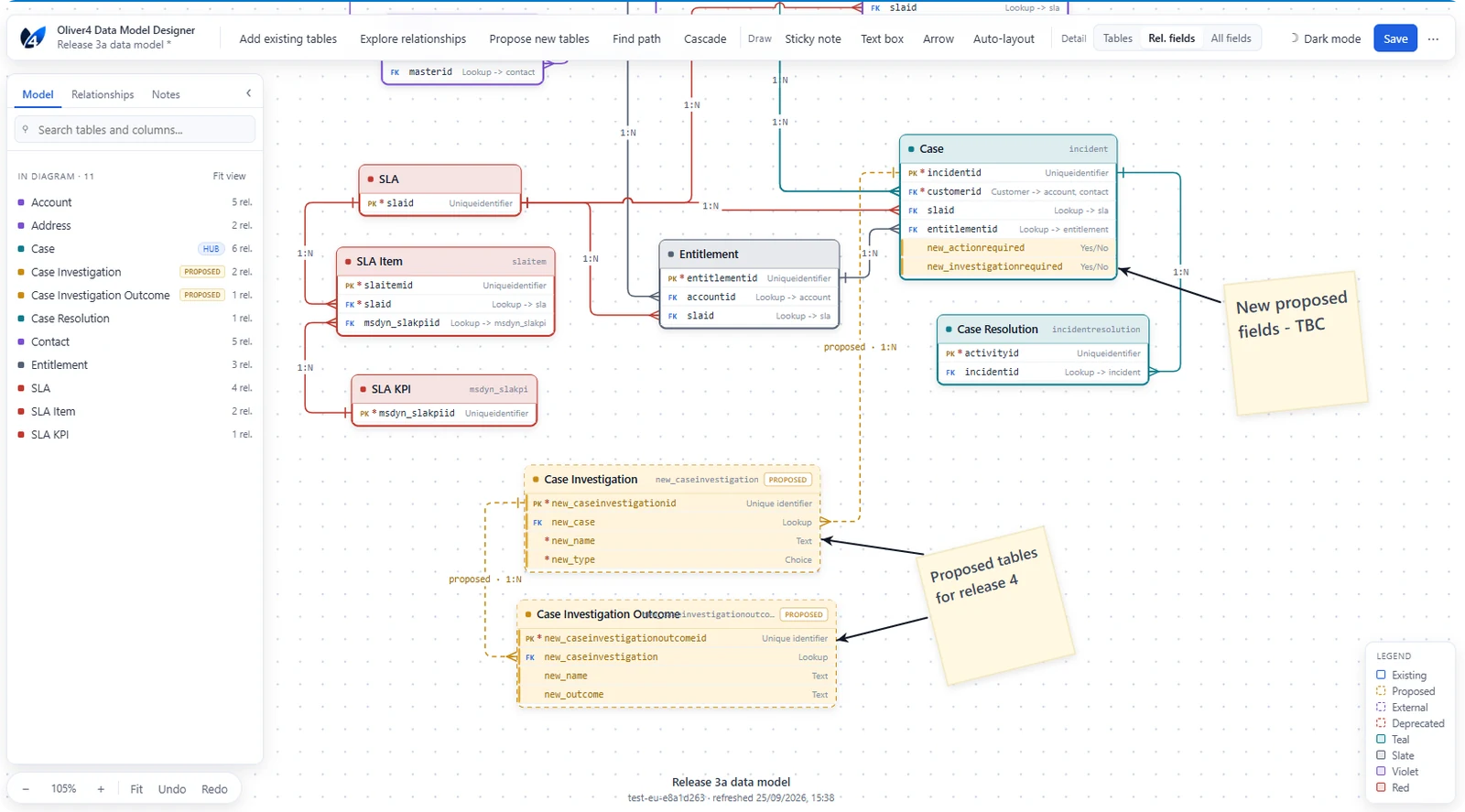
Task: Toggle Red color in the legend
Action: click(1393, 787)
